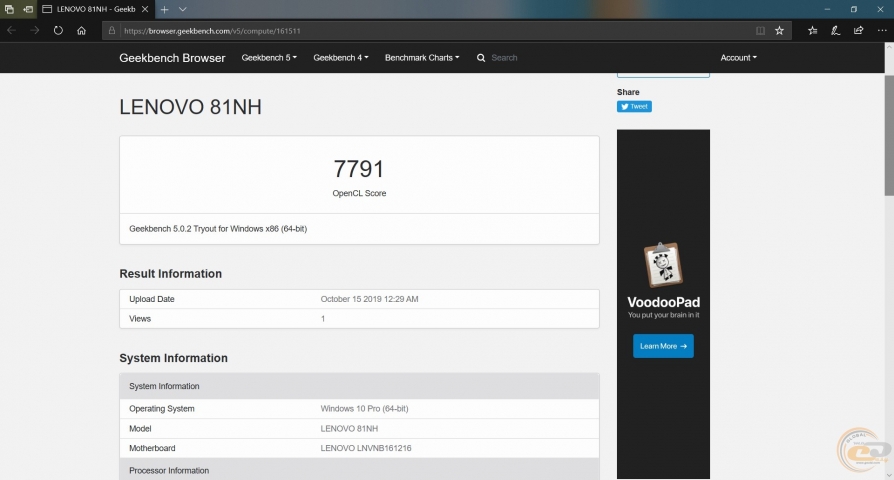Click the address bar URL

click(x=212, y=31)
